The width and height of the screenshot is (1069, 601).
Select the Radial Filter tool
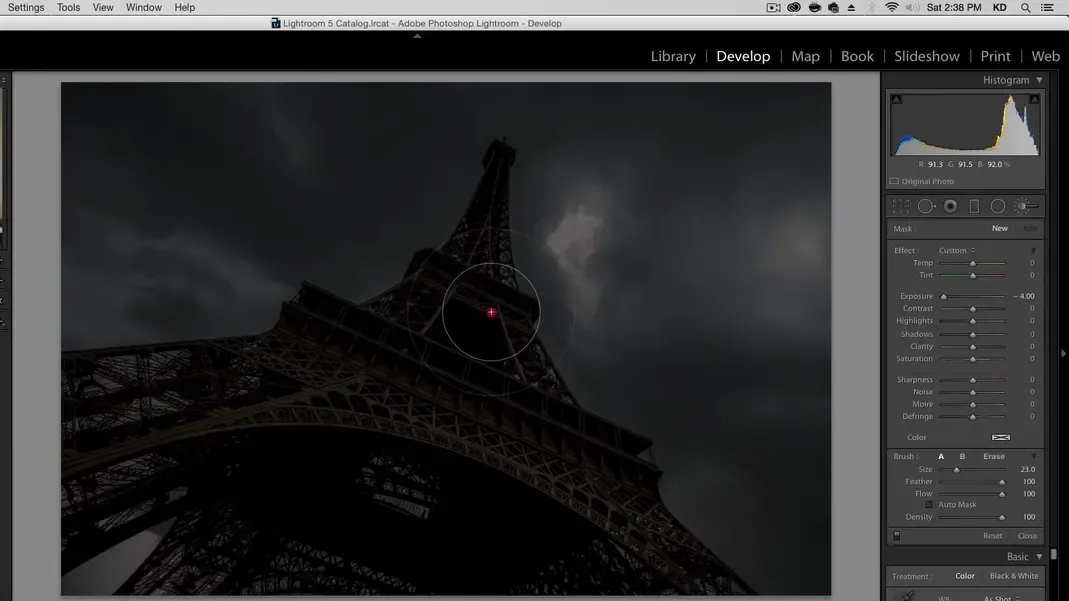pos(998,206)
